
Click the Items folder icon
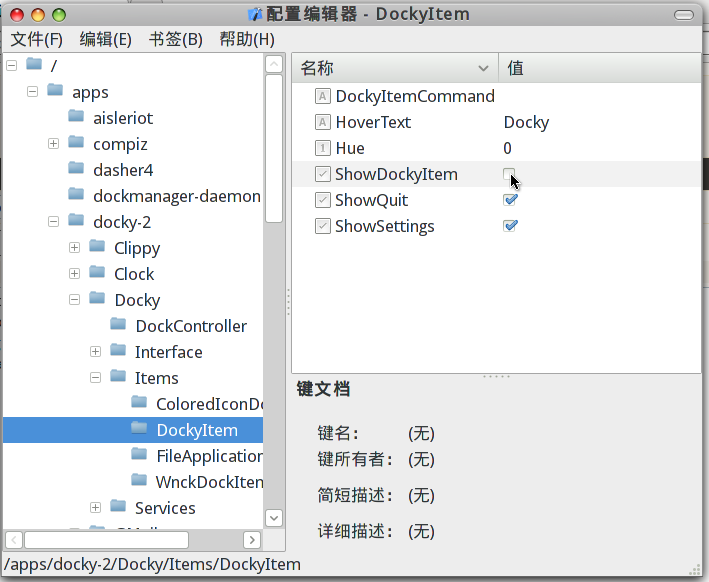(x=118, y=376)
